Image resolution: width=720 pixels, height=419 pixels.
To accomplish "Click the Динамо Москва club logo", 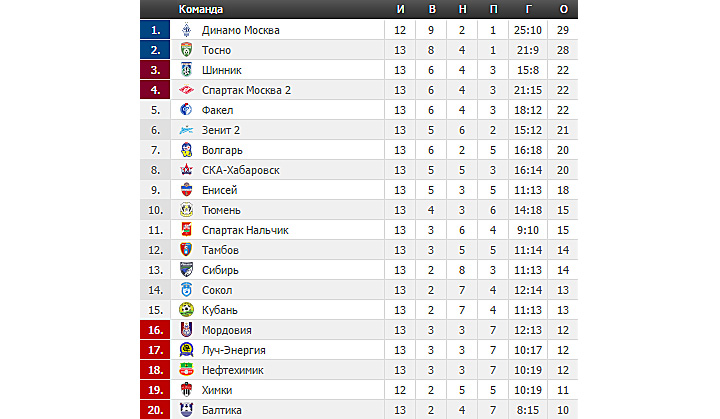I will click(x=186, y=30).
